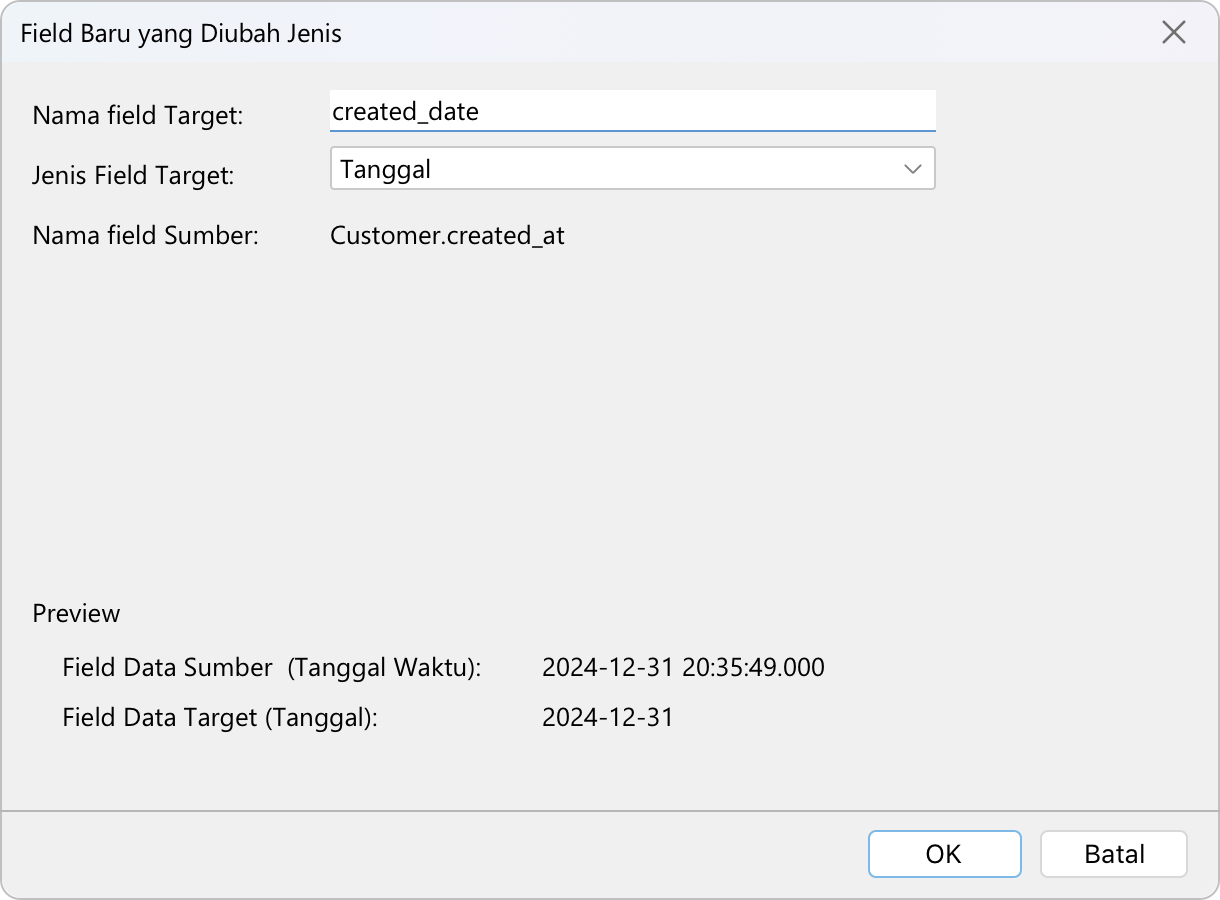Click source preview value 2024-12-31 20:35:49.000
Image resolution: width=1220 pixels, height=900 pixels.
click(683, 667)
